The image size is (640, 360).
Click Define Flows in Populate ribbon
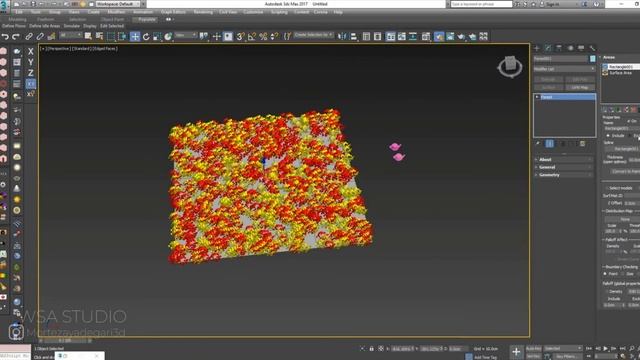(x=14, y=26)
